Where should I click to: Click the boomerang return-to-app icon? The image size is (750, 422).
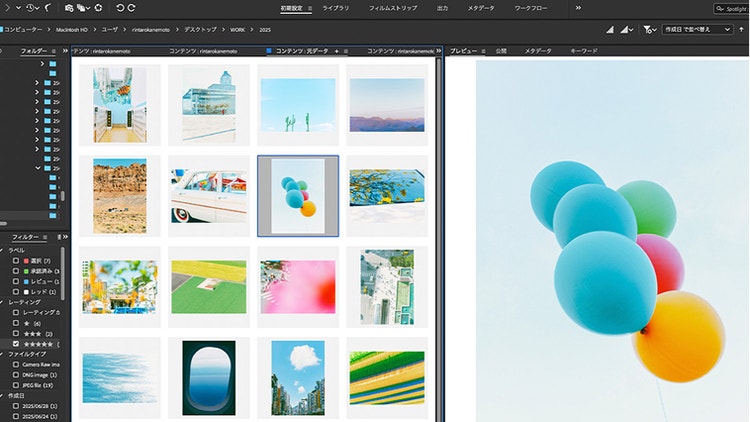pos(47,8)
